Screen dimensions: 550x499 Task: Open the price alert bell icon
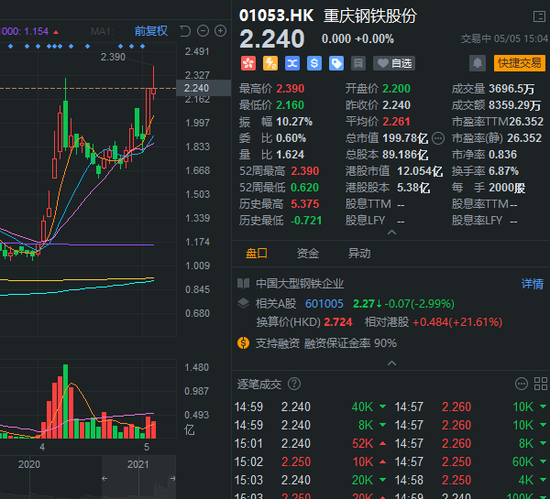(x=477, y=63)
